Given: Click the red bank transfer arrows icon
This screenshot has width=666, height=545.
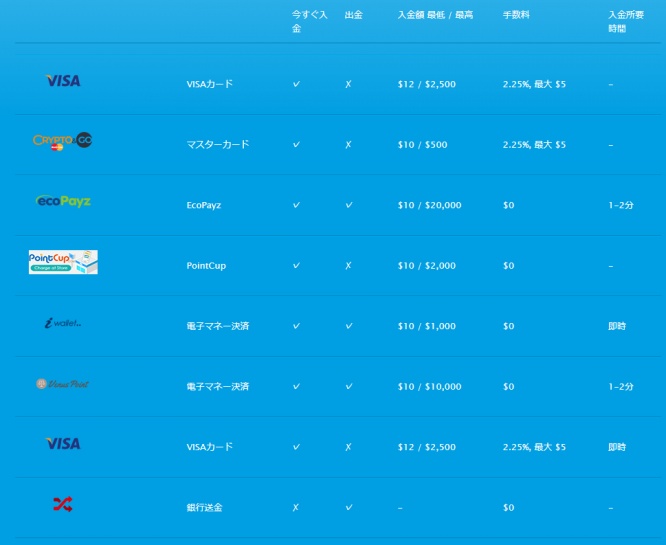Looking at the screenshot, I should 63,504.
